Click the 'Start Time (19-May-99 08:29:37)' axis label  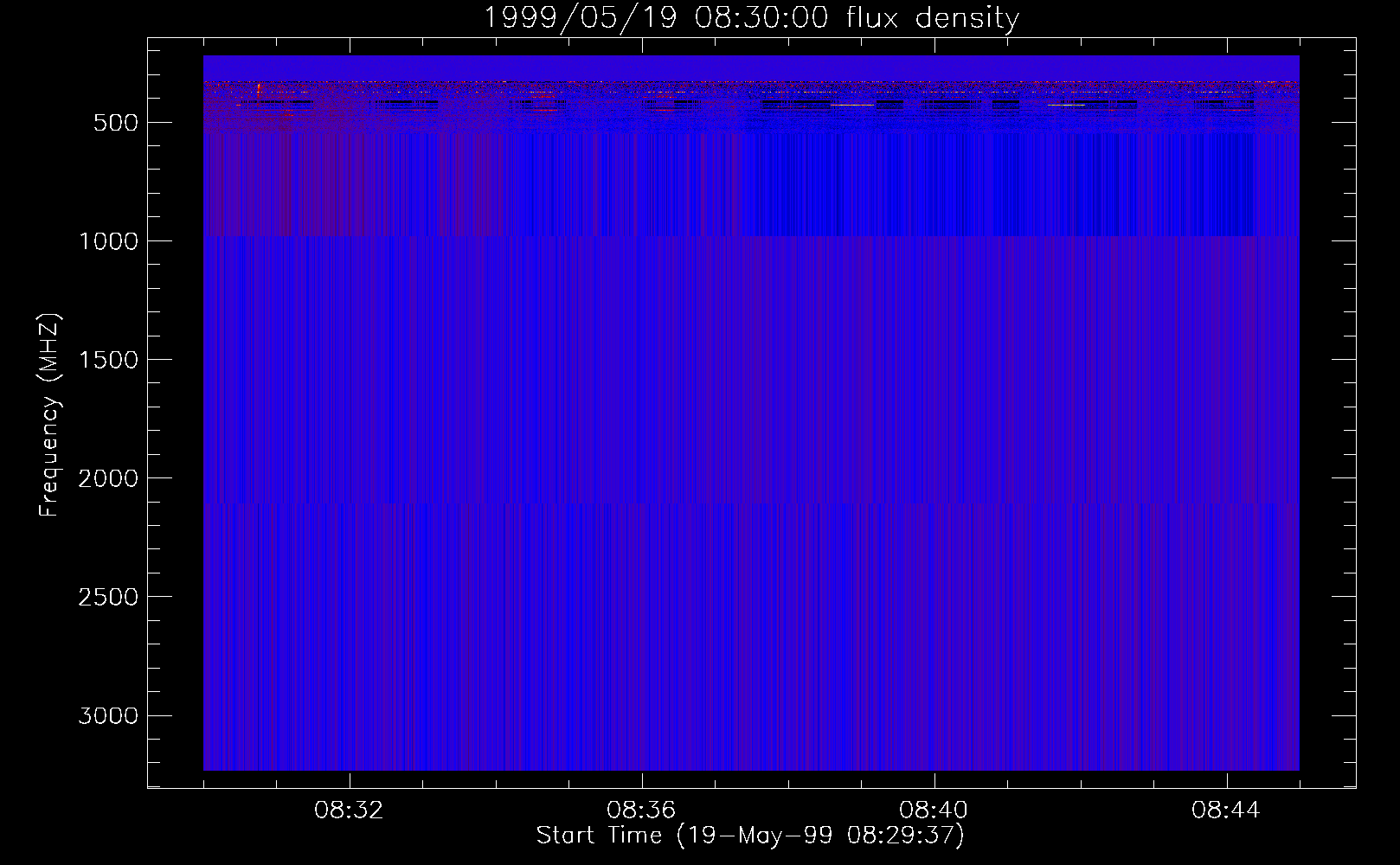tap(750, 836)
